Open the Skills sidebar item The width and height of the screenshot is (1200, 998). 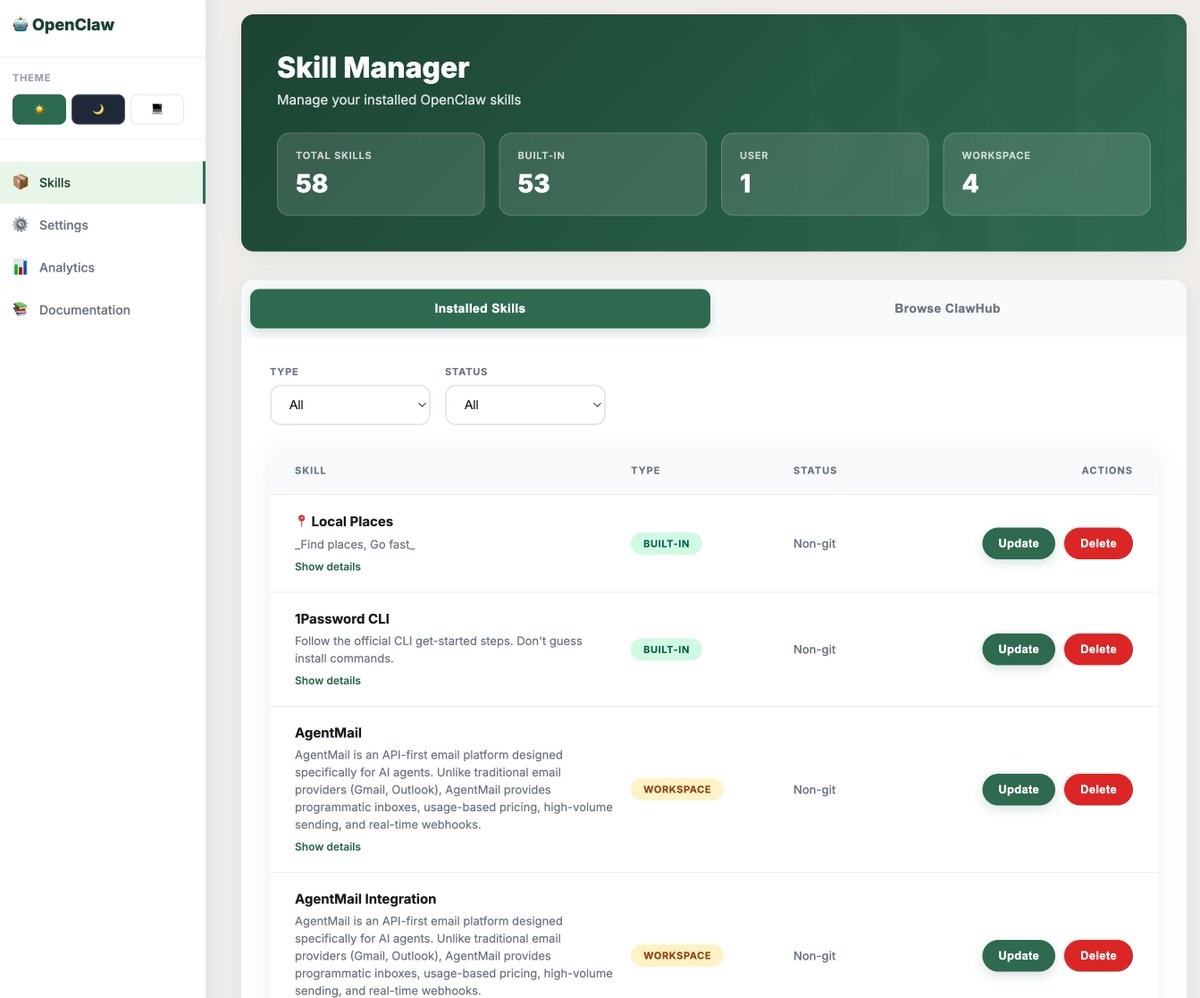[x=103, y=182]
